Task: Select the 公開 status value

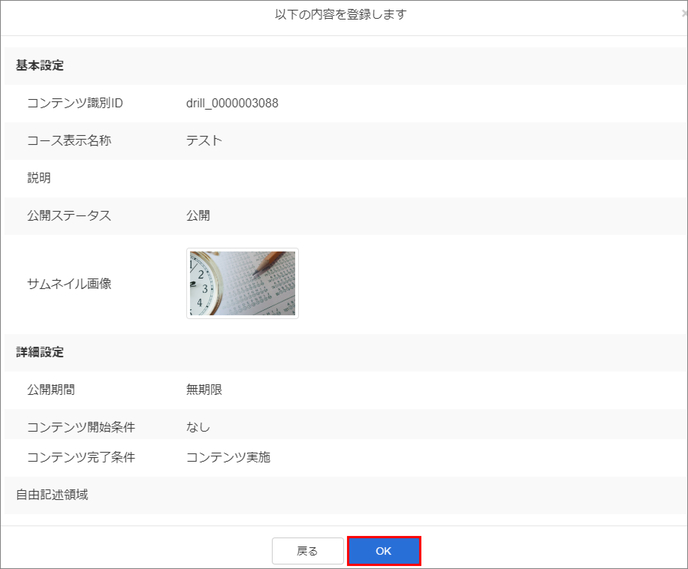Action: (198, 215)
